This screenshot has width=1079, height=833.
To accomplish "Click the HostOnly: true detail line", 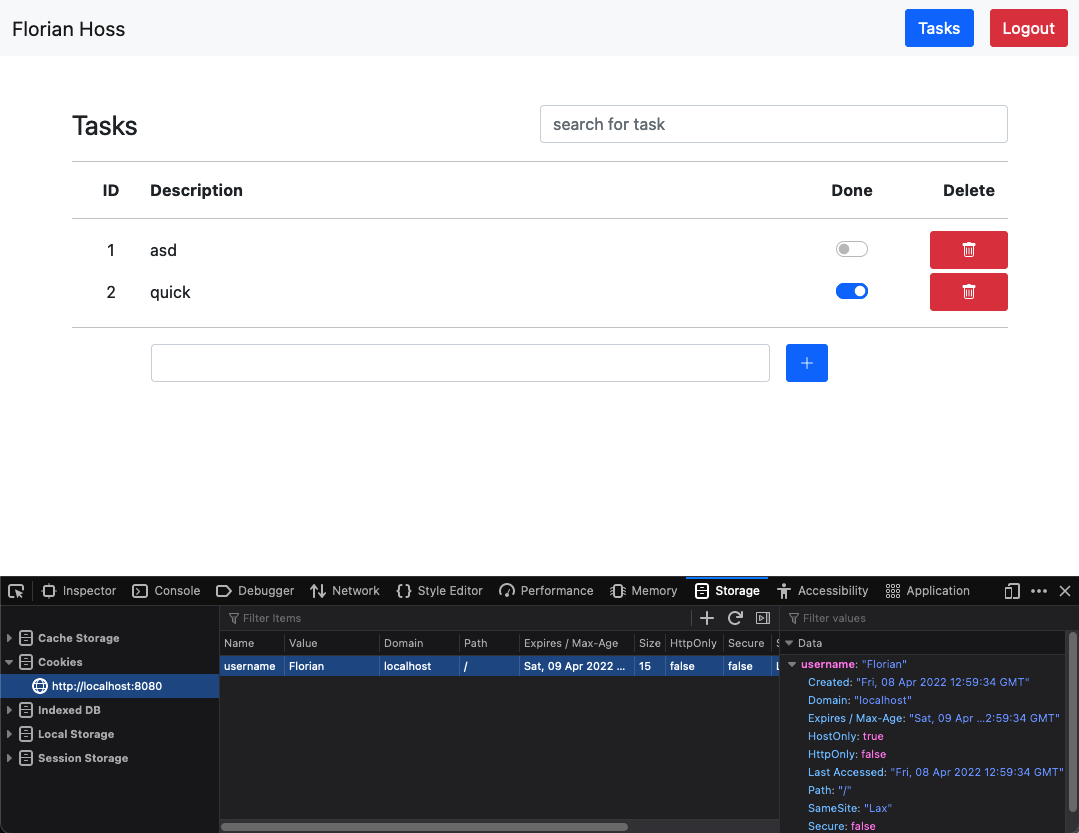I will 845,736.
